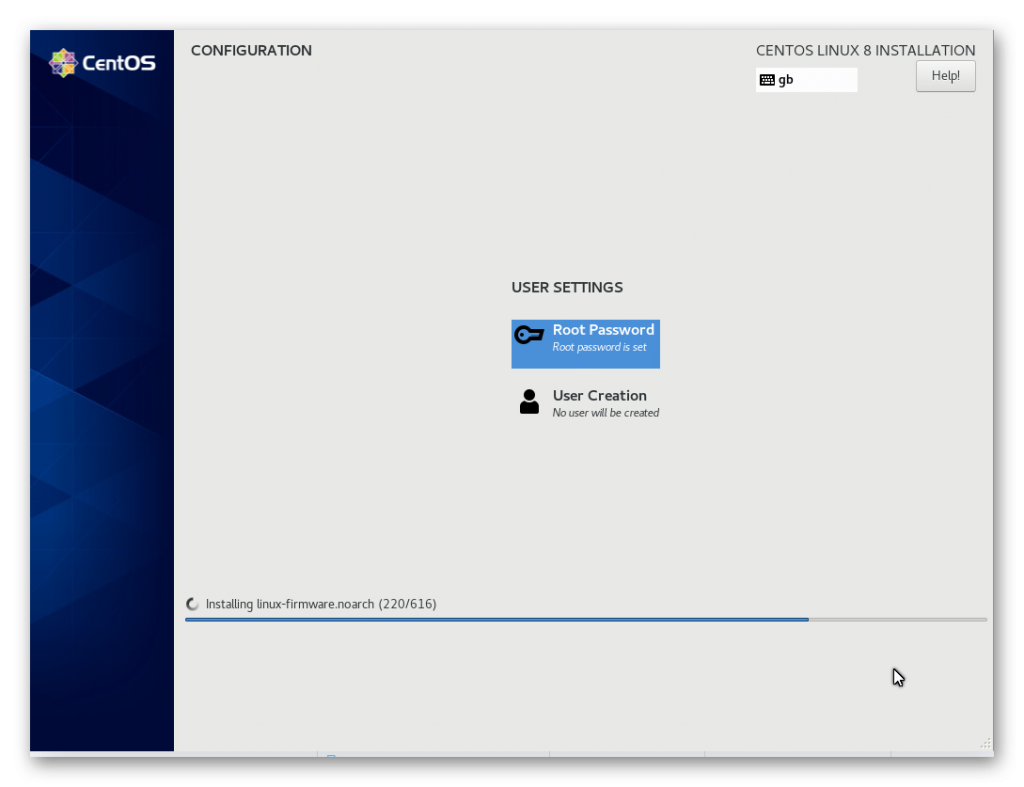Click the spinner icon next to Installing
Screen dimensions: 1024x787
(x=192, y=604)
